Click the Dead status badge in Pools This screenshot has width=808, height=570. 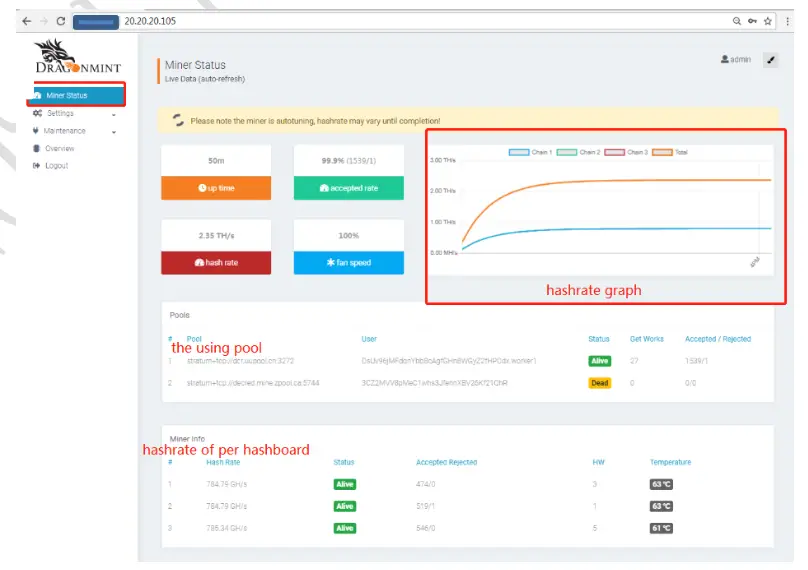coord(600,383)
